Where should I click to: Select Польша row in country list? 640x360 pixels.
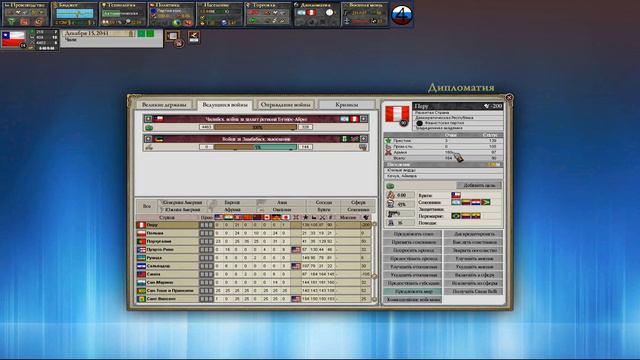click(253, 233)
